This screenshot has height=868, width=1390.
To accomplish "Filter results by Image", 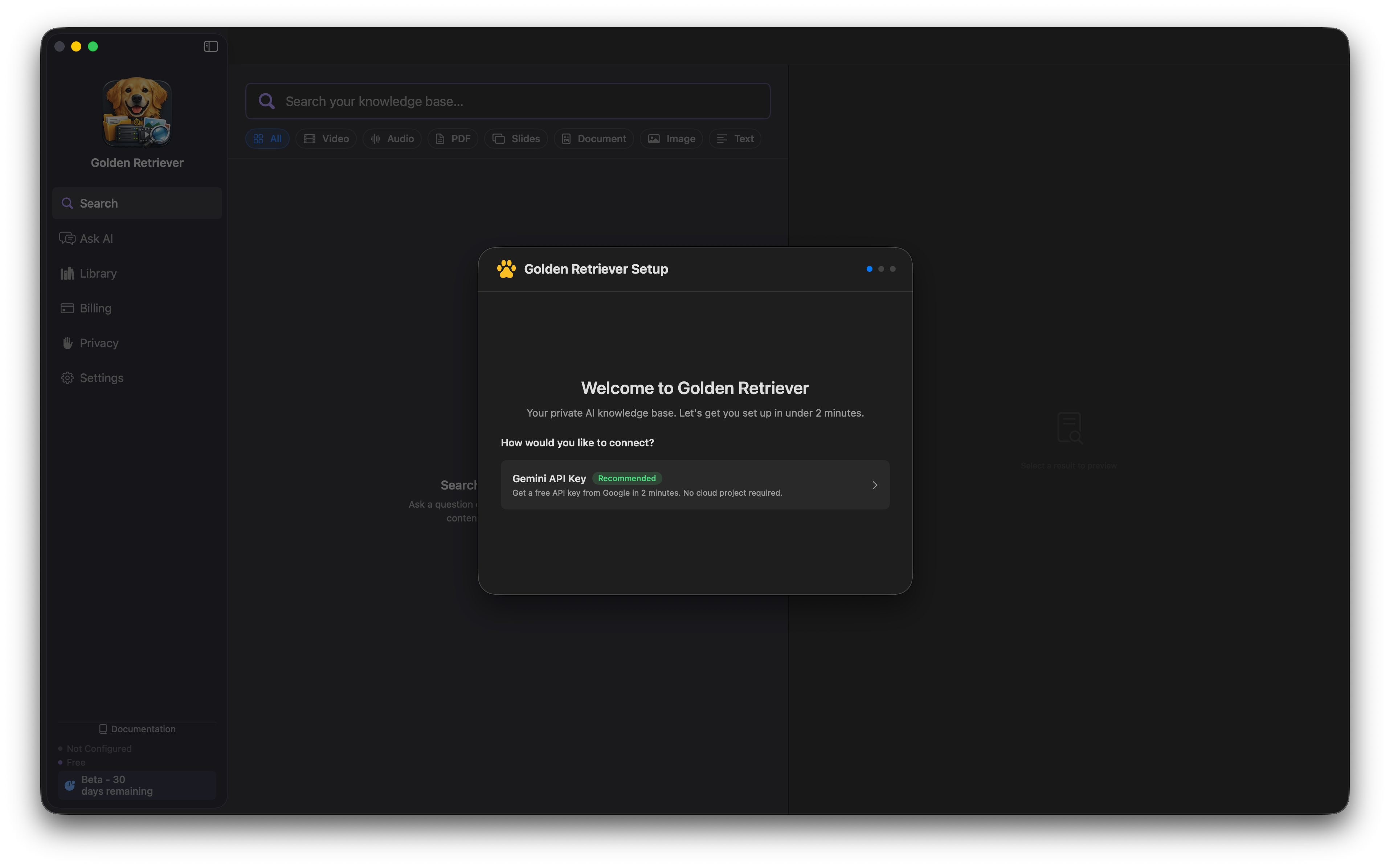I will coord(671,139).
